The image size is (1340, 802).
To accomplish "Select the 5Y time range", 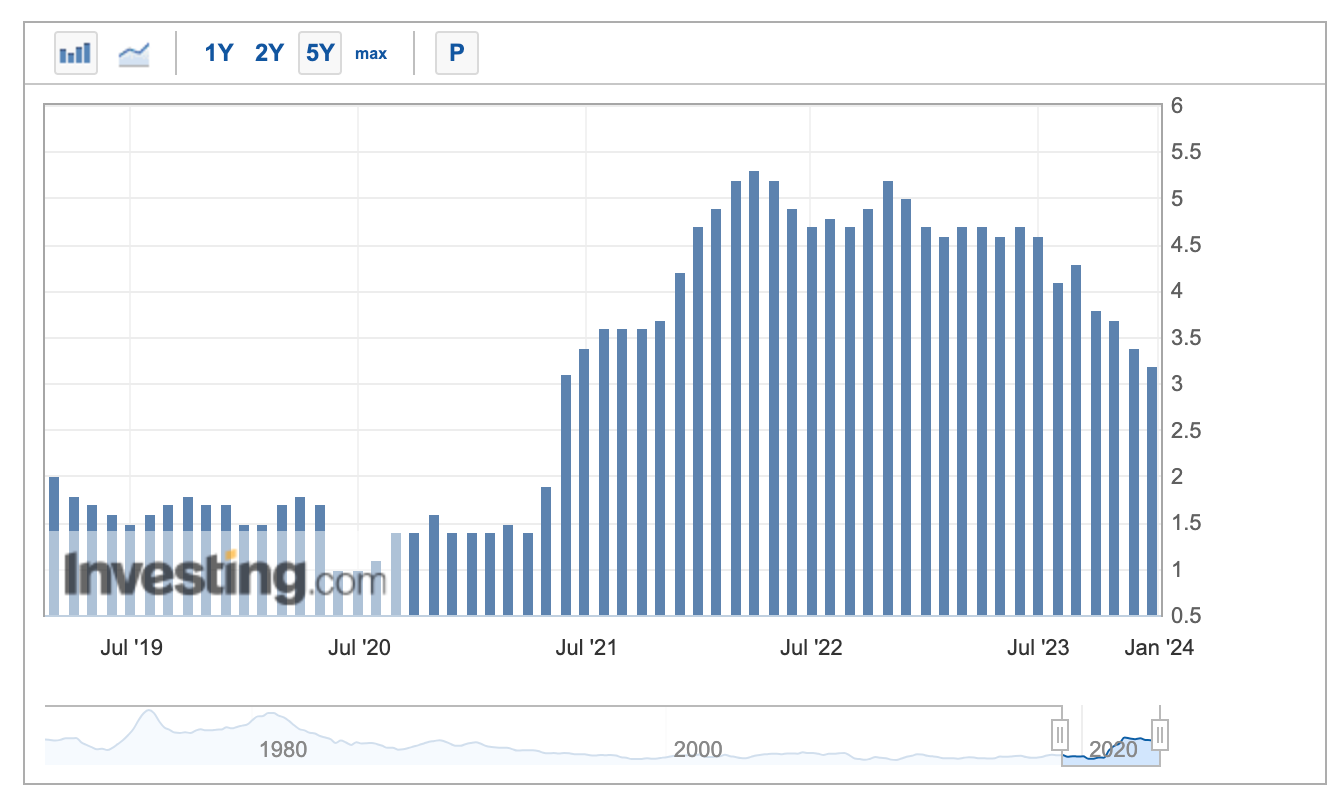I will [320, 53].
